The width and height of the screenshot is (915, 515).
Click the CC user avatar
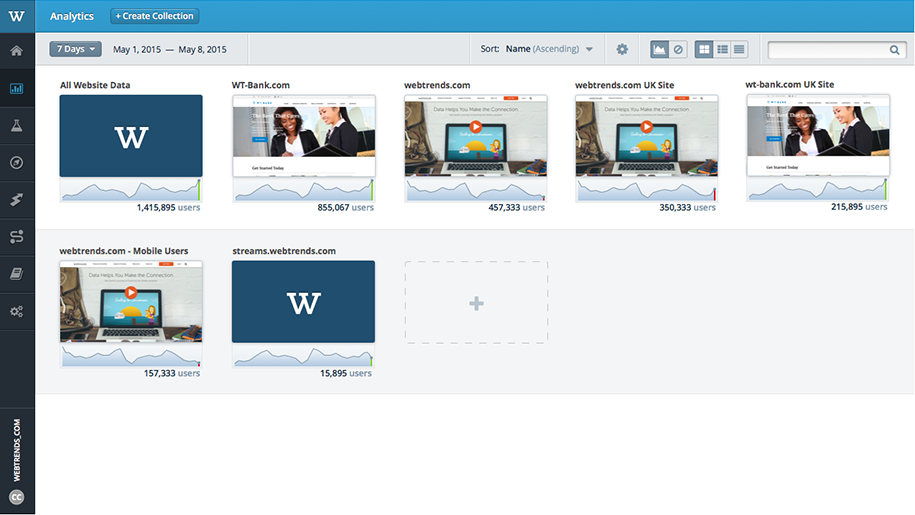point(16,497)
